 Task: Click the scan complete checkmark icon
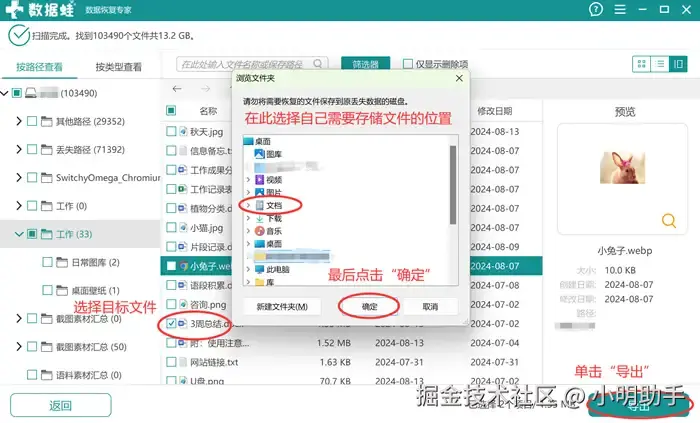(x=19, y=36)
